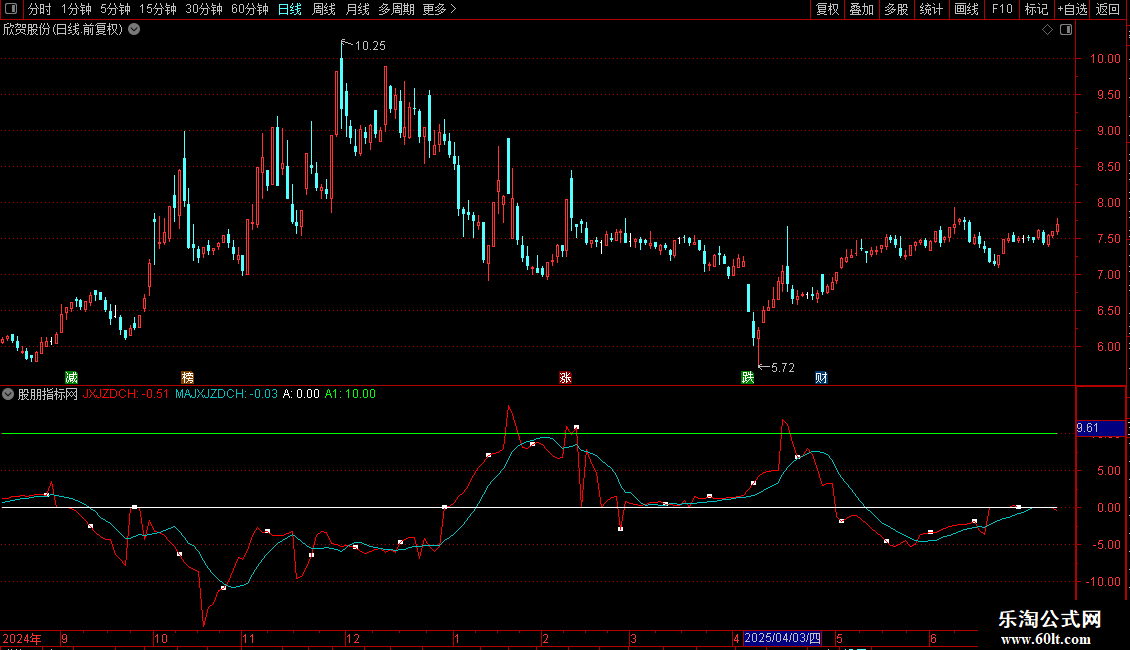Click the 2025/04/03/四 date marker
This screenshot has height=650, width=1130.
point(782,638)
